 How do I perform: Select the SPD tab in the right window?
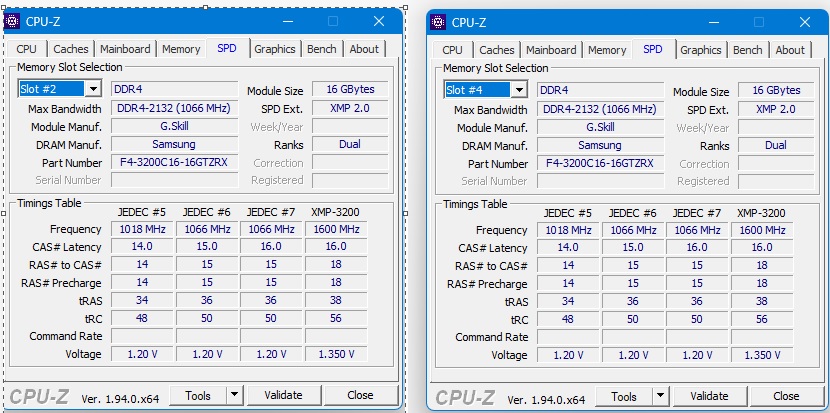653,49
